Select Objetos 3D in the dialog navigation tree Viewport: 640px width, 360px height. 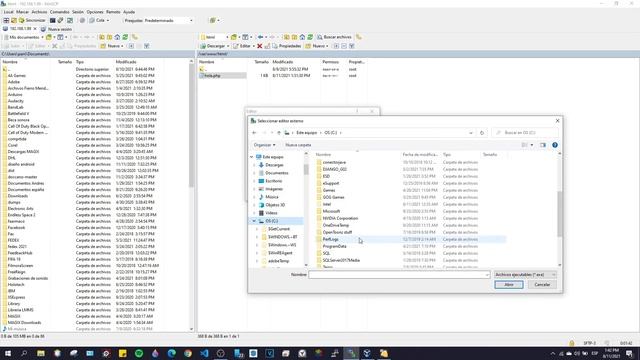pos(275,205)
